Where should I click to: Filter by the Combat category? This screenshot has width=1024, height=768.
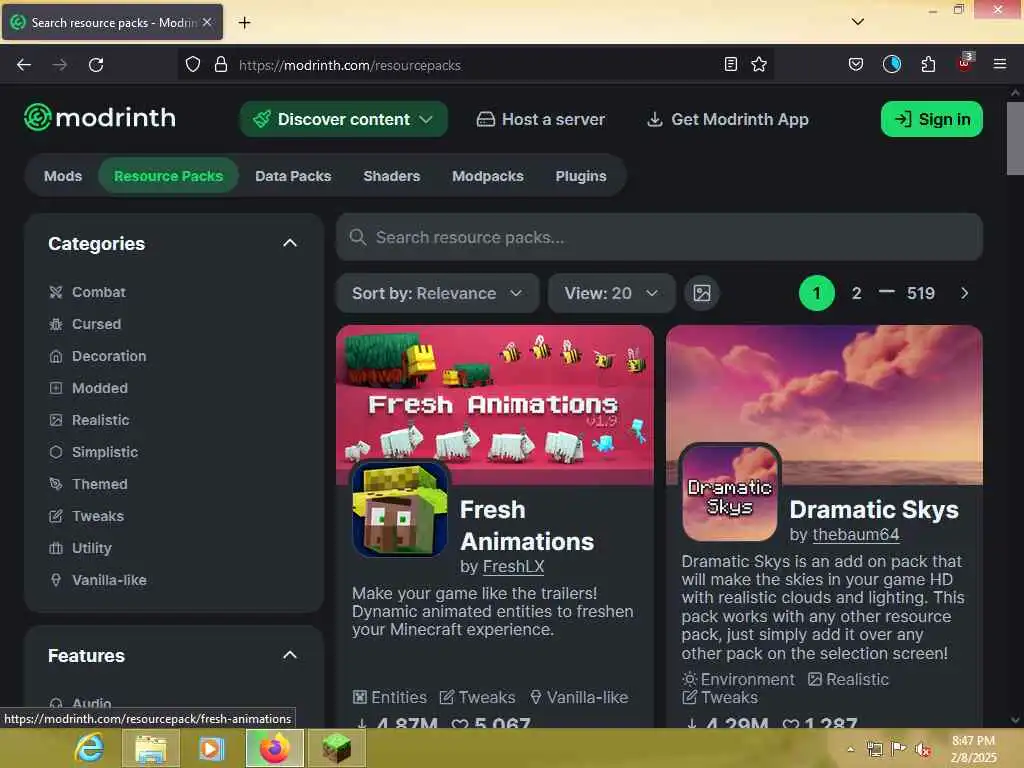pyautogui.click(x=88, y=292)
